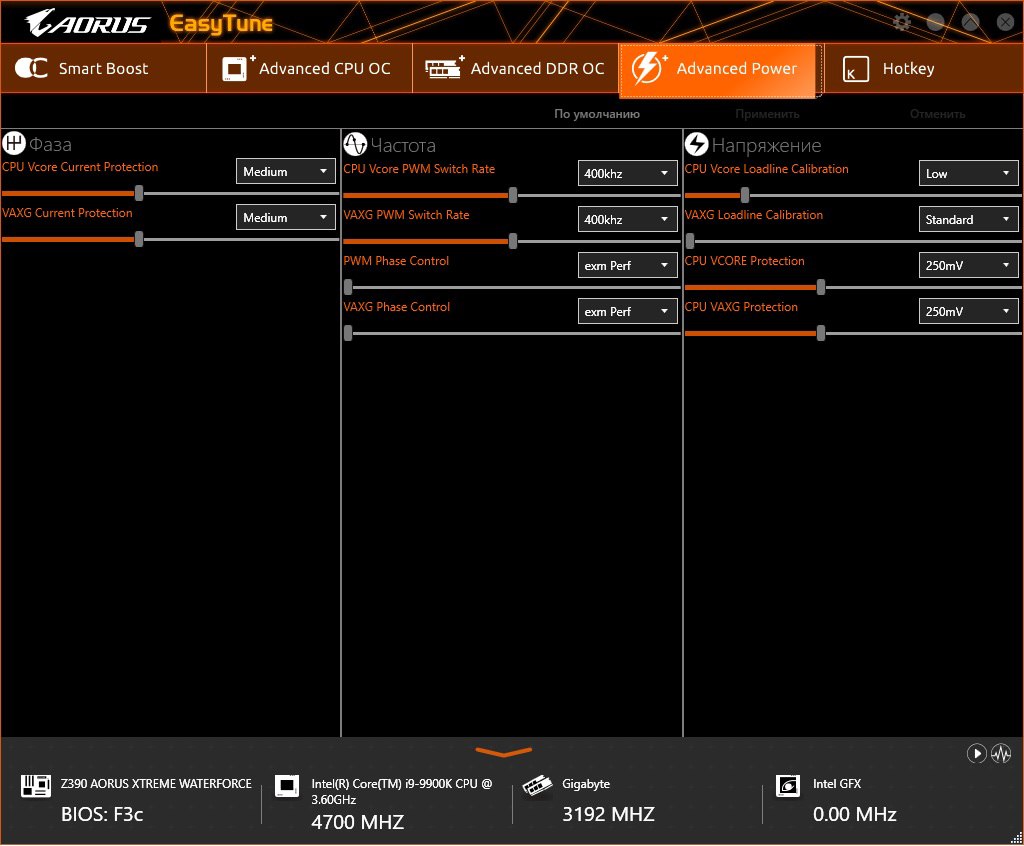Click the round up-arrow title bar button

[970, 22]
